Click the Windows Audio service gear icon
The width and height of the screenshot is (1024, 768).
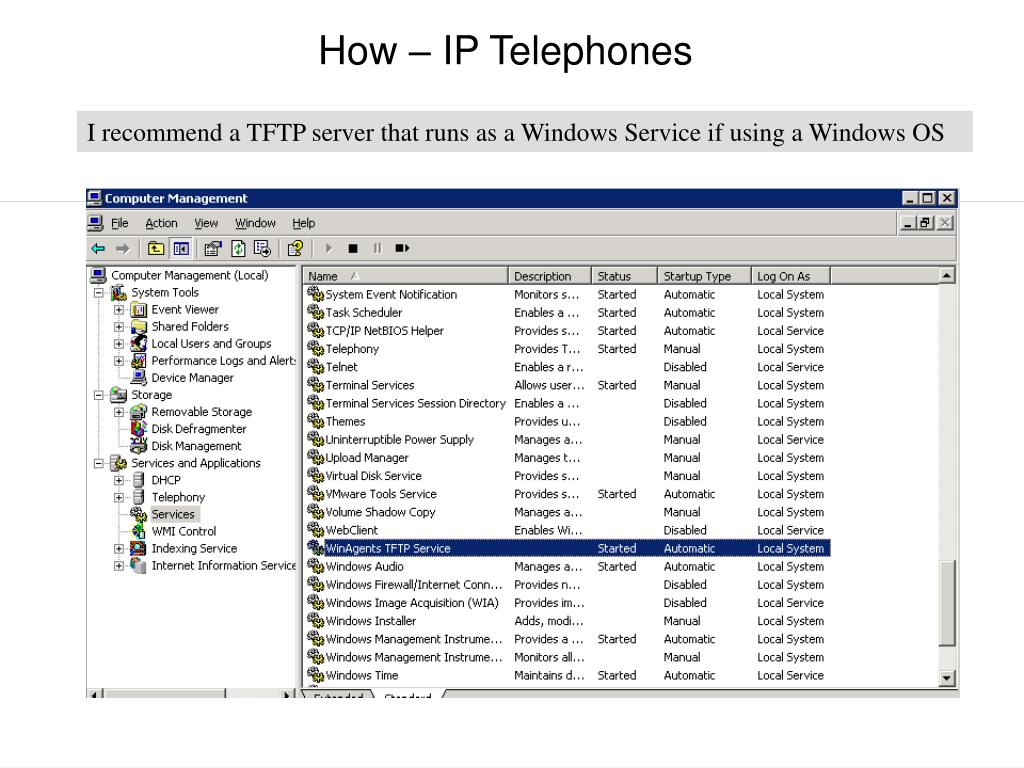tap(315, 566)
